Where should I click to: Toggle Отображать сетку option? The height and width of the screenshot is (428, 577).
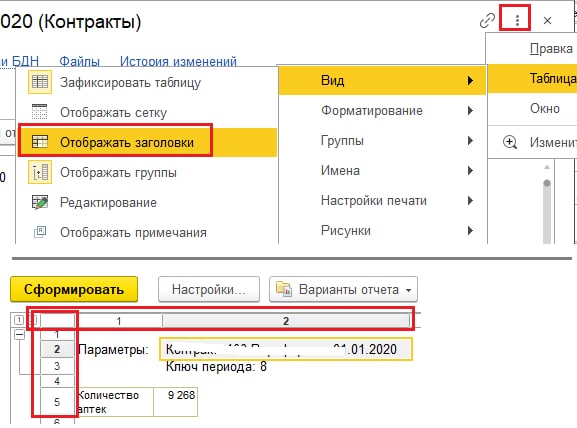point(147,112)
